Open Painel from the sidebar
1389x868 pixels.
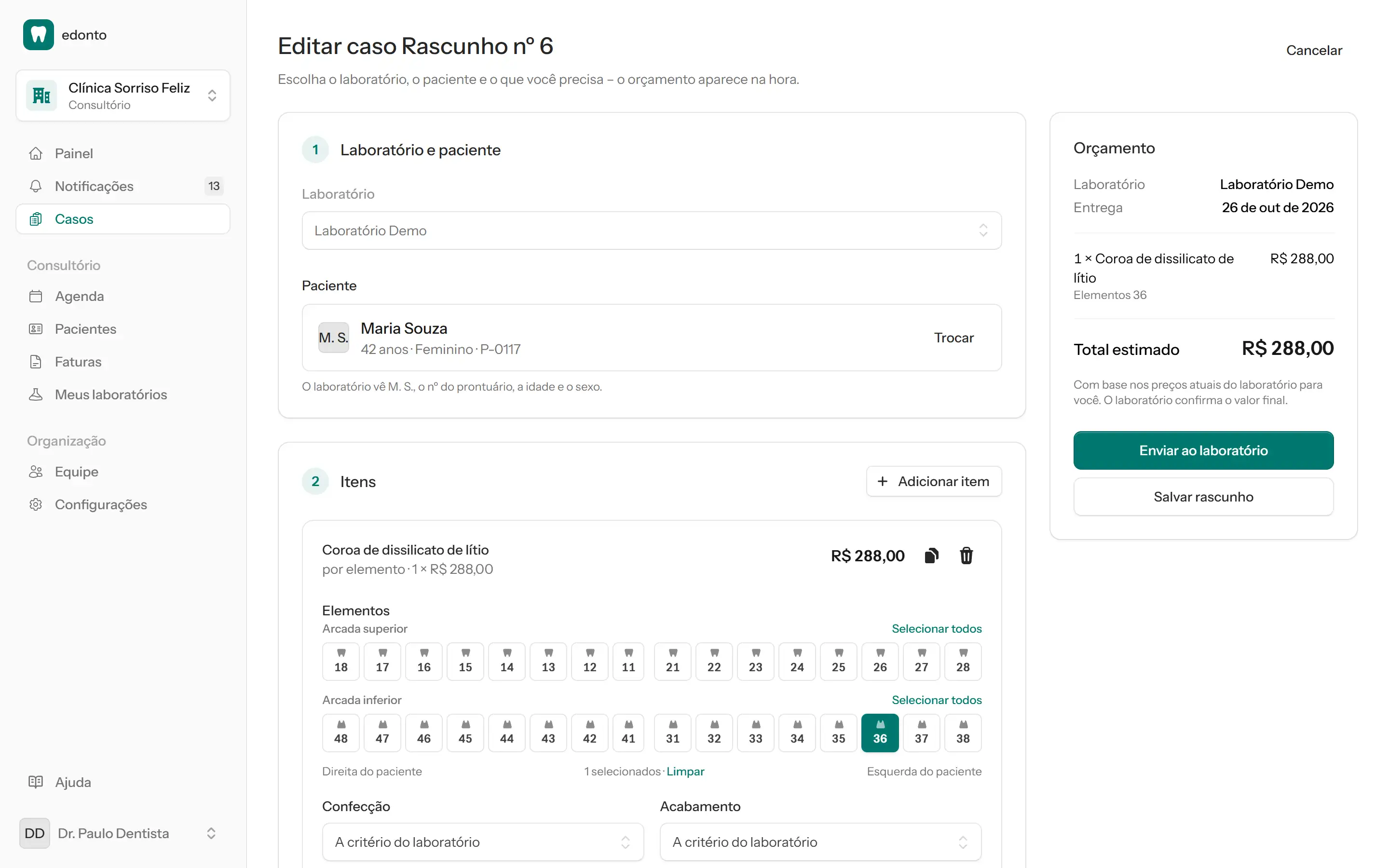[123, 153]
